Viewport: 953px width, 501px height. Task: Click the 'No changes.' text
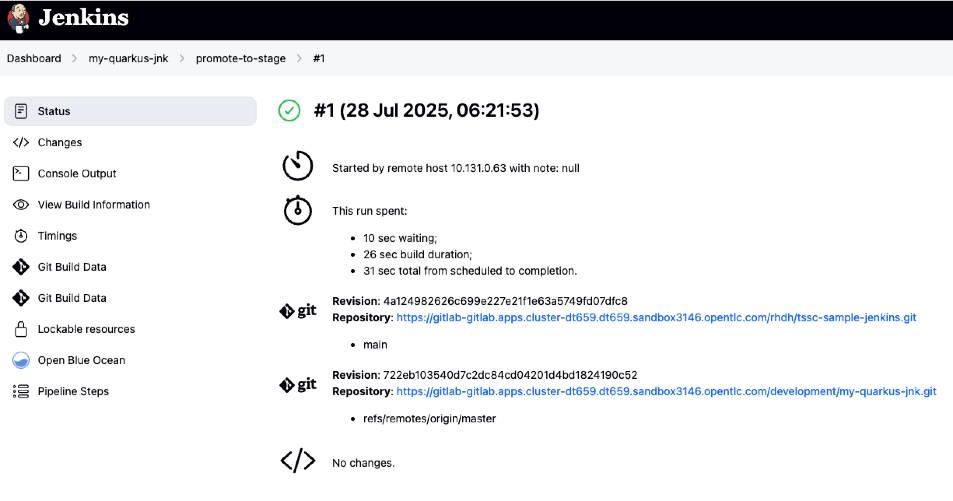coord(363,463)
